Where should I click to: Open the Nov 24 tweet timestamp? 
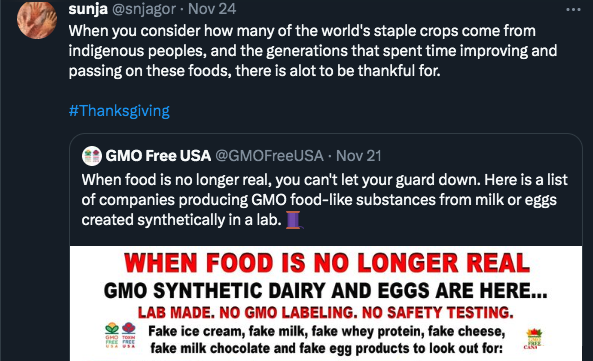(212, 8)
